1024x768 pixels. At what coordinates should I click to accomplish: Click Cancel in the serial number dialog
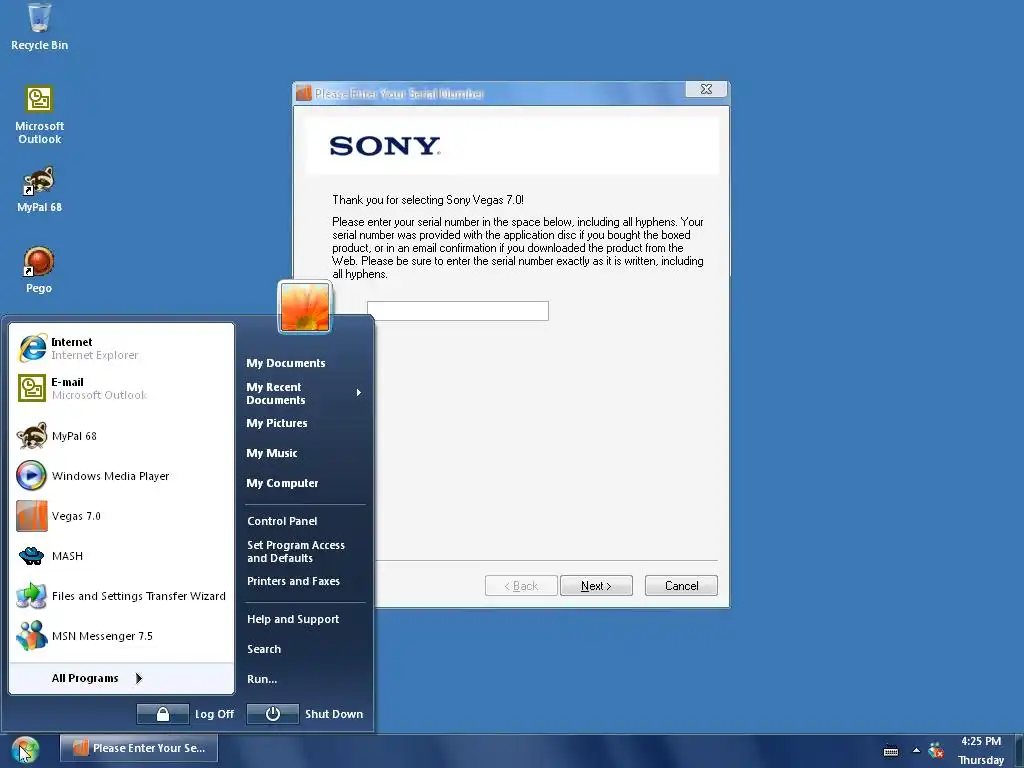(681, 586)
